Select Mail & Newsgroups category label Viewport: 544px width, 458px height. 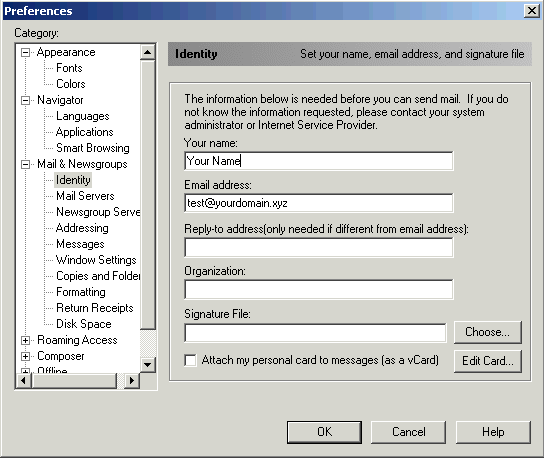(82, 164)
